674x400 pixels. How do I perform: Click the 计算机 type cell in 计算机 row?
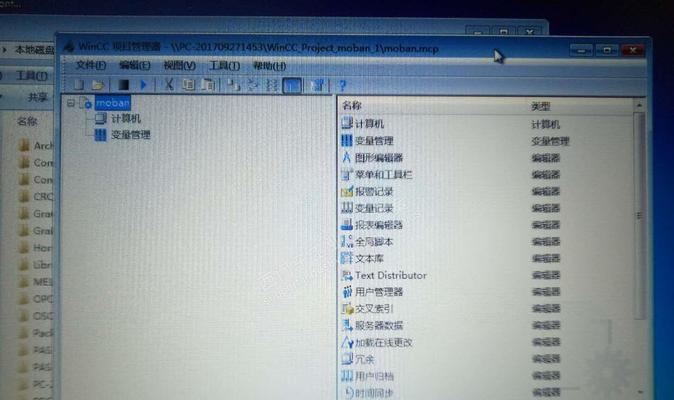[545, 124]
